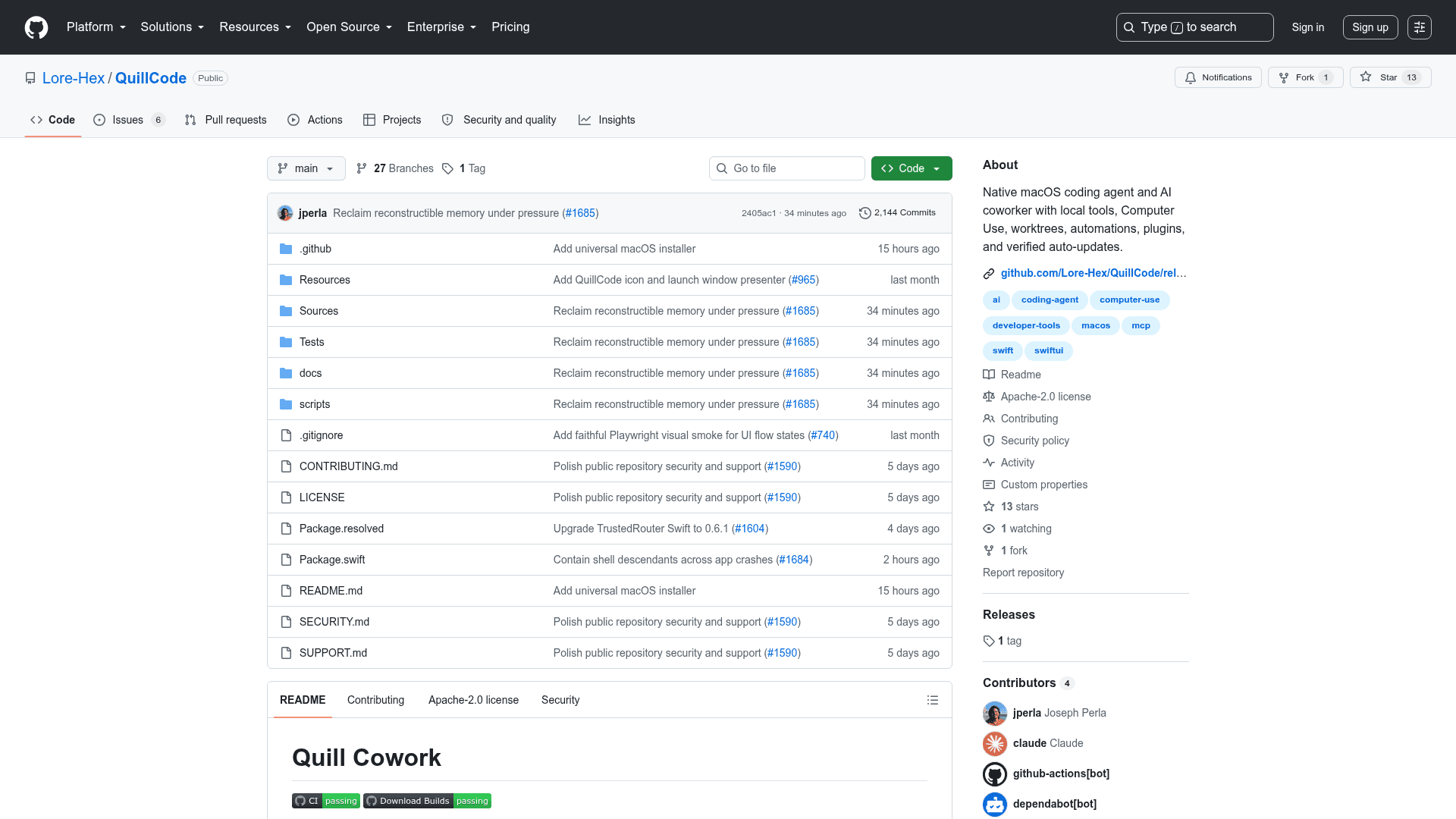Click the Package.resolved file icon
This screenshot has width=1456, height=819.
286,529
